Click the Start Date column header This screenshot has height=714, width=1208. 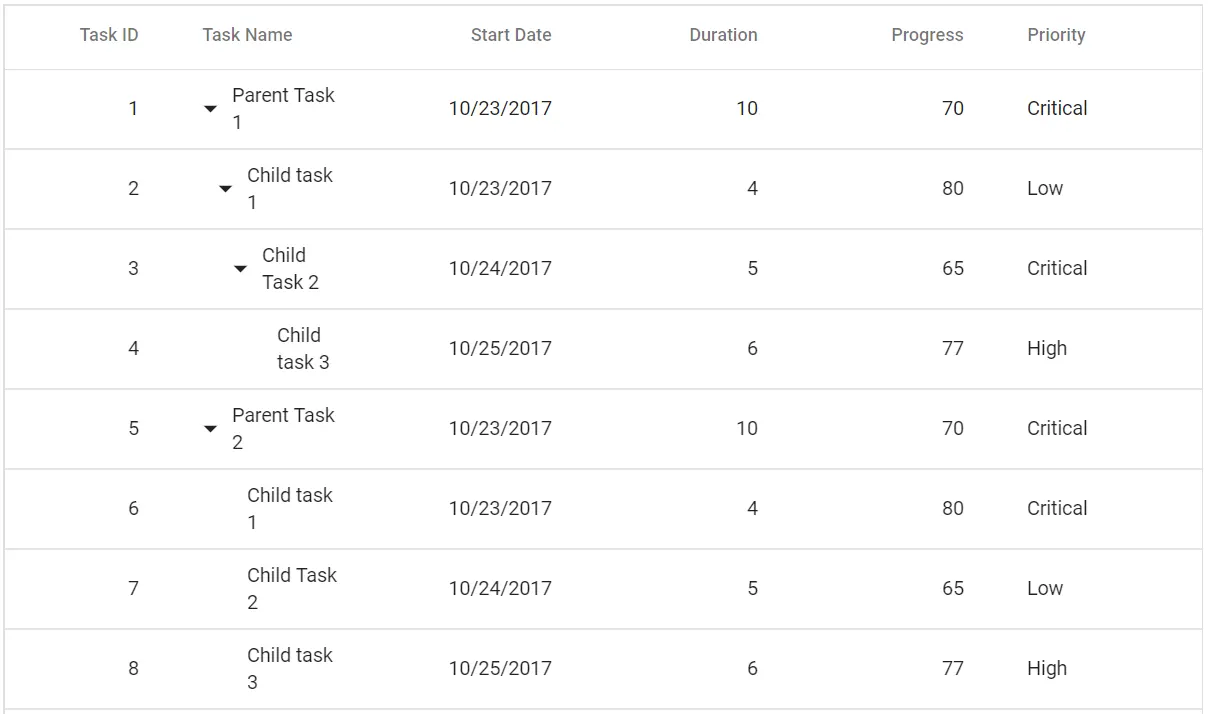[x=510, y=35]
